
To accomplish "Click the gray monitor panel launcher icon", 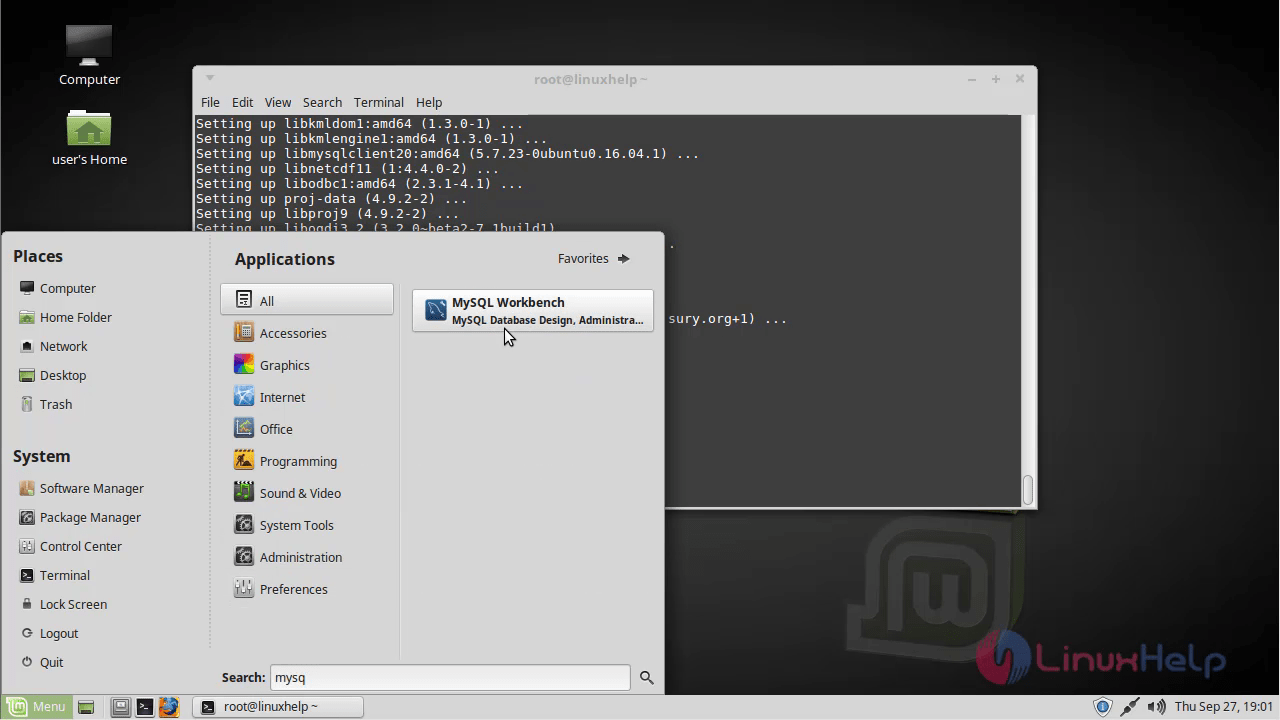I will pos(120,707).
